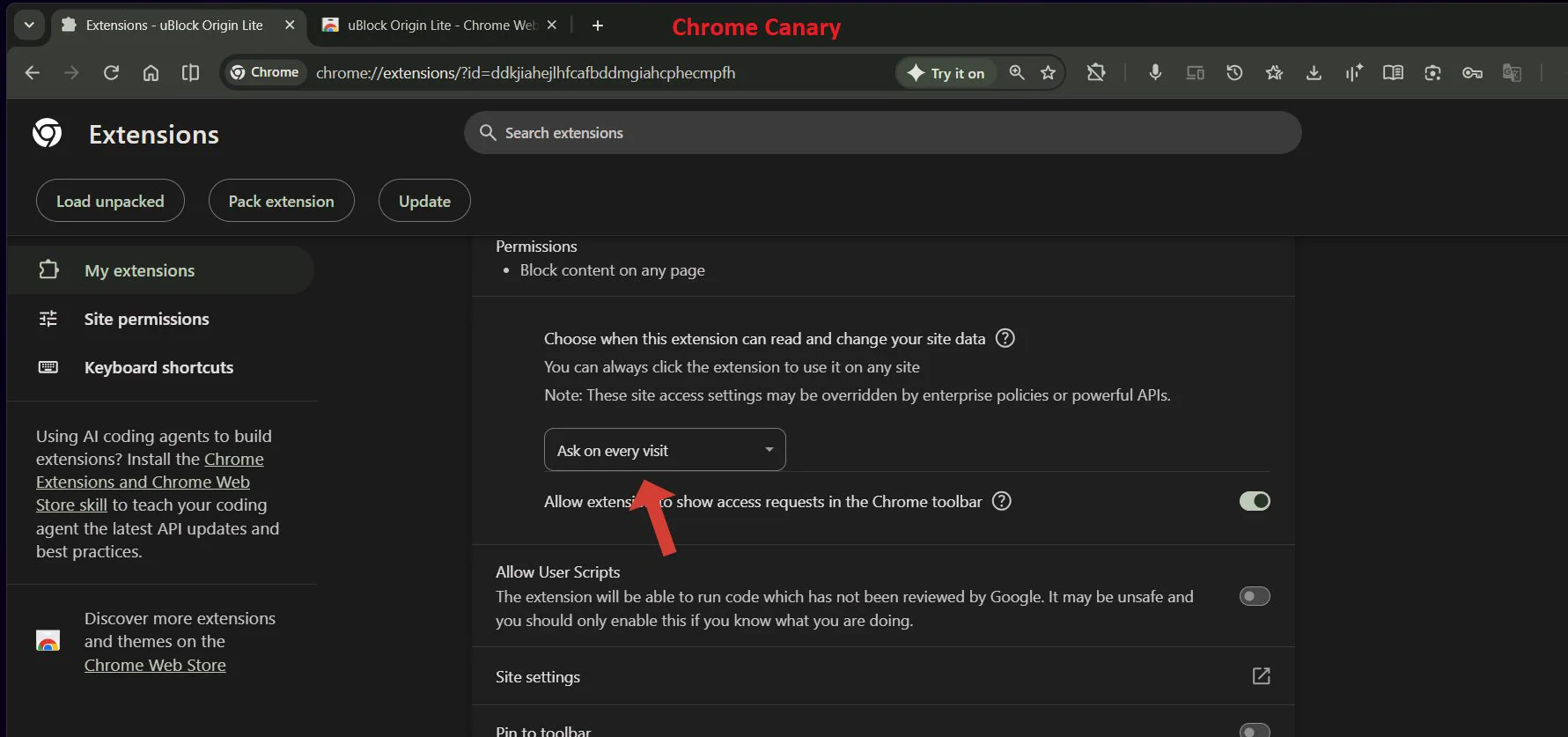This screenshot has height=737, width=1568.
Task: Click the Pack extension button
Action: (282, 201)
